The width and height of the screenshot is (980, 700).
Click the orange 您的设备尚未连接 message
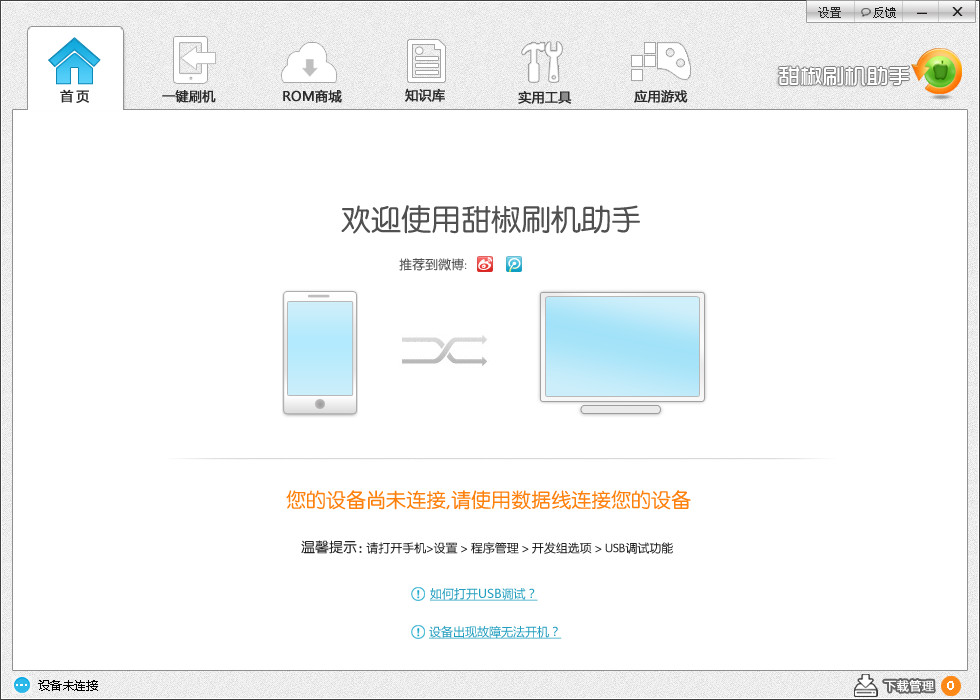click(x=488, y=500)
